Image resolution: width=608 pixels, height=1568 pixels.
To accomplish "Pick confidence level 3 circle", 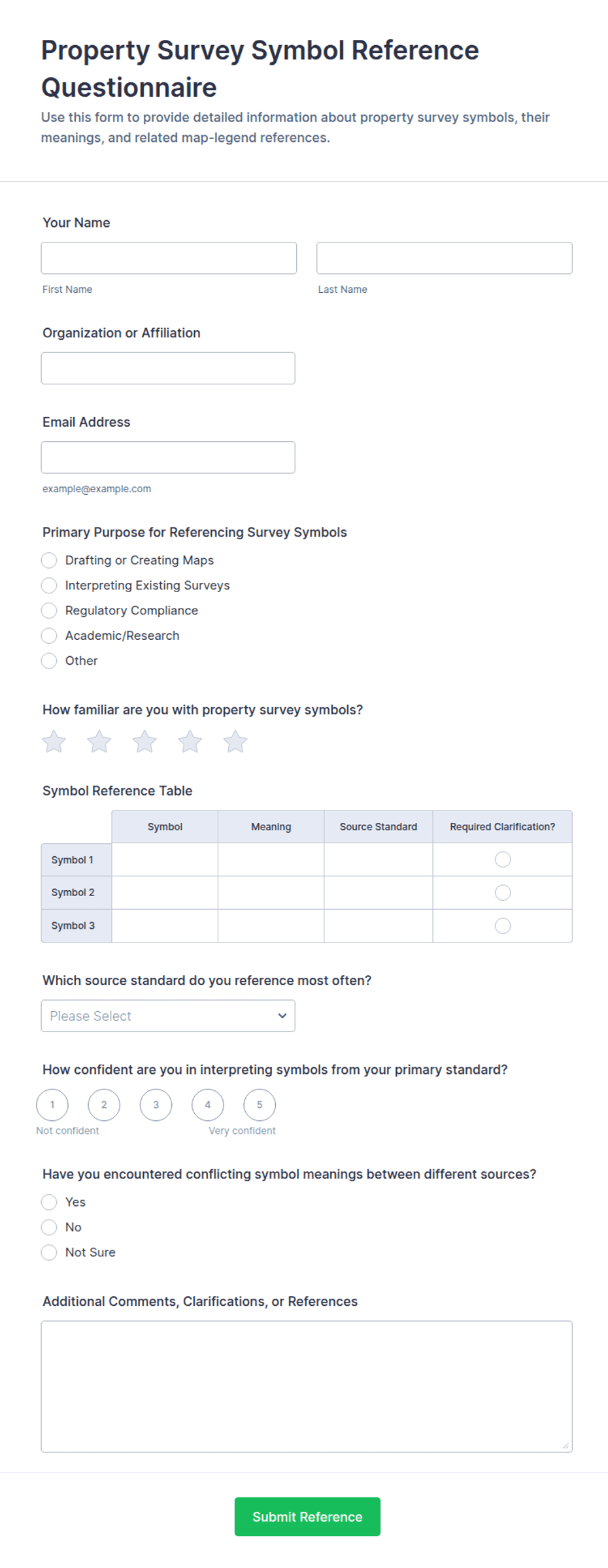I will (156, 1105).
